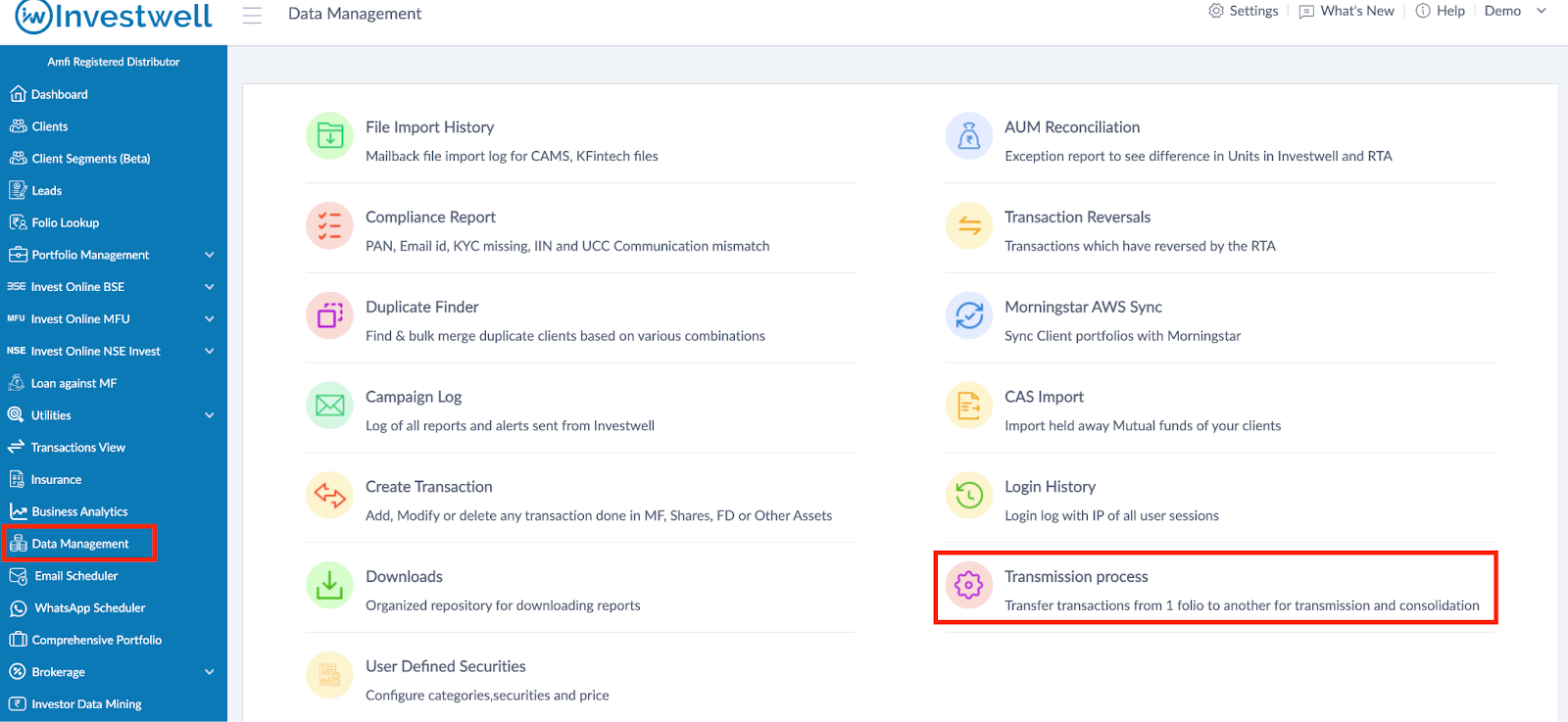Open the Create Transaction link
Screen dimensions: 1568x722
click(x=428, y=487)
